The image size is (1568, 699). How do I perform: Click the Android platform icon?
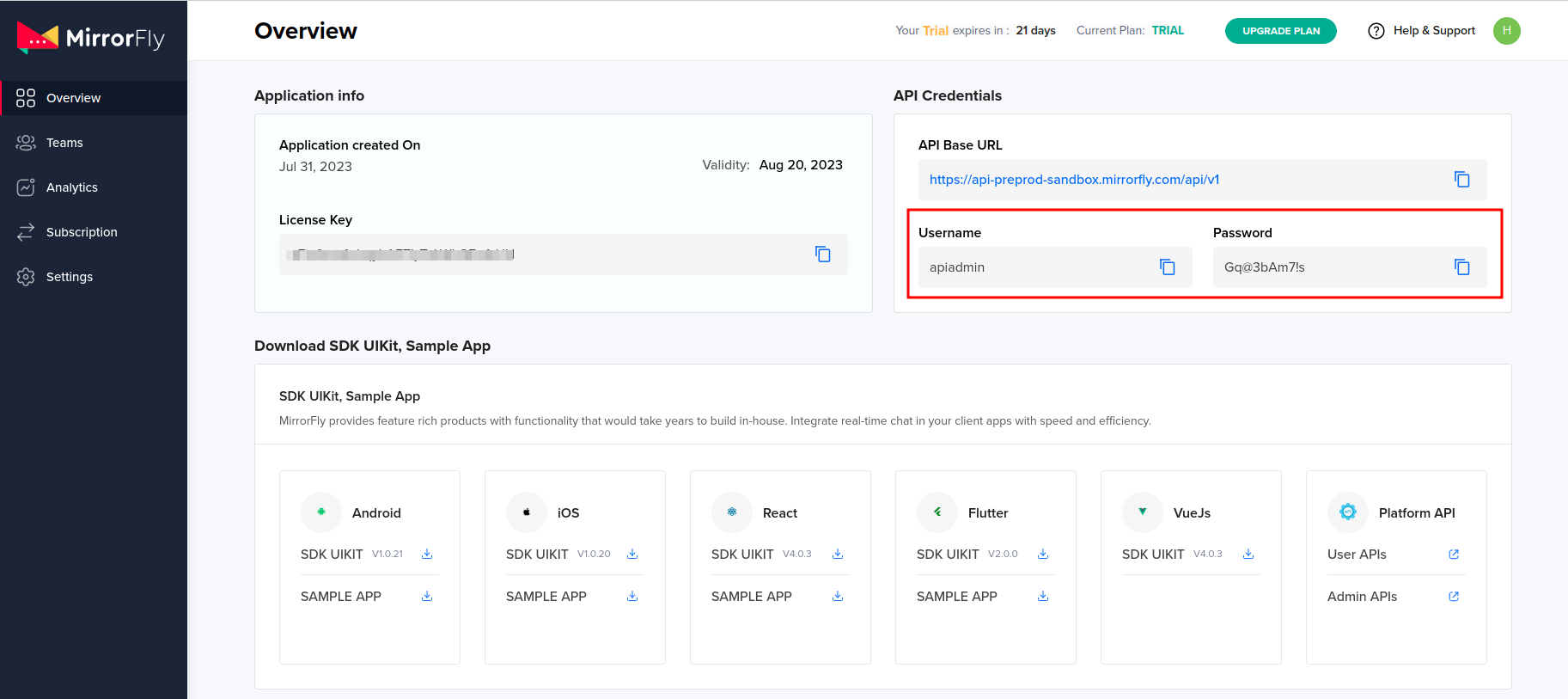321,512
